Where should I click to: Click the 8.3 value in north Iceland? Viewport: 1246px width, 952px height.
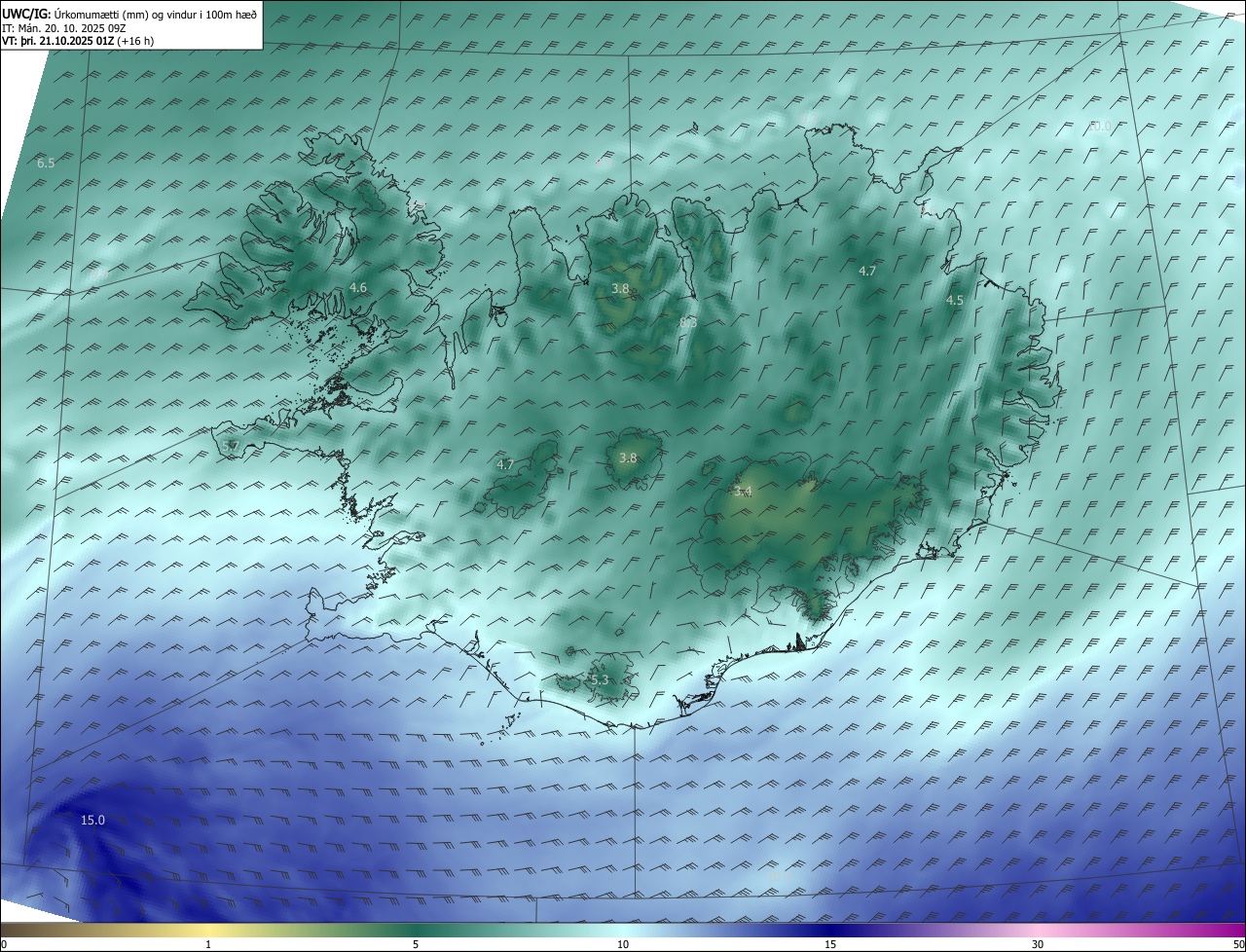pos(688,322)
